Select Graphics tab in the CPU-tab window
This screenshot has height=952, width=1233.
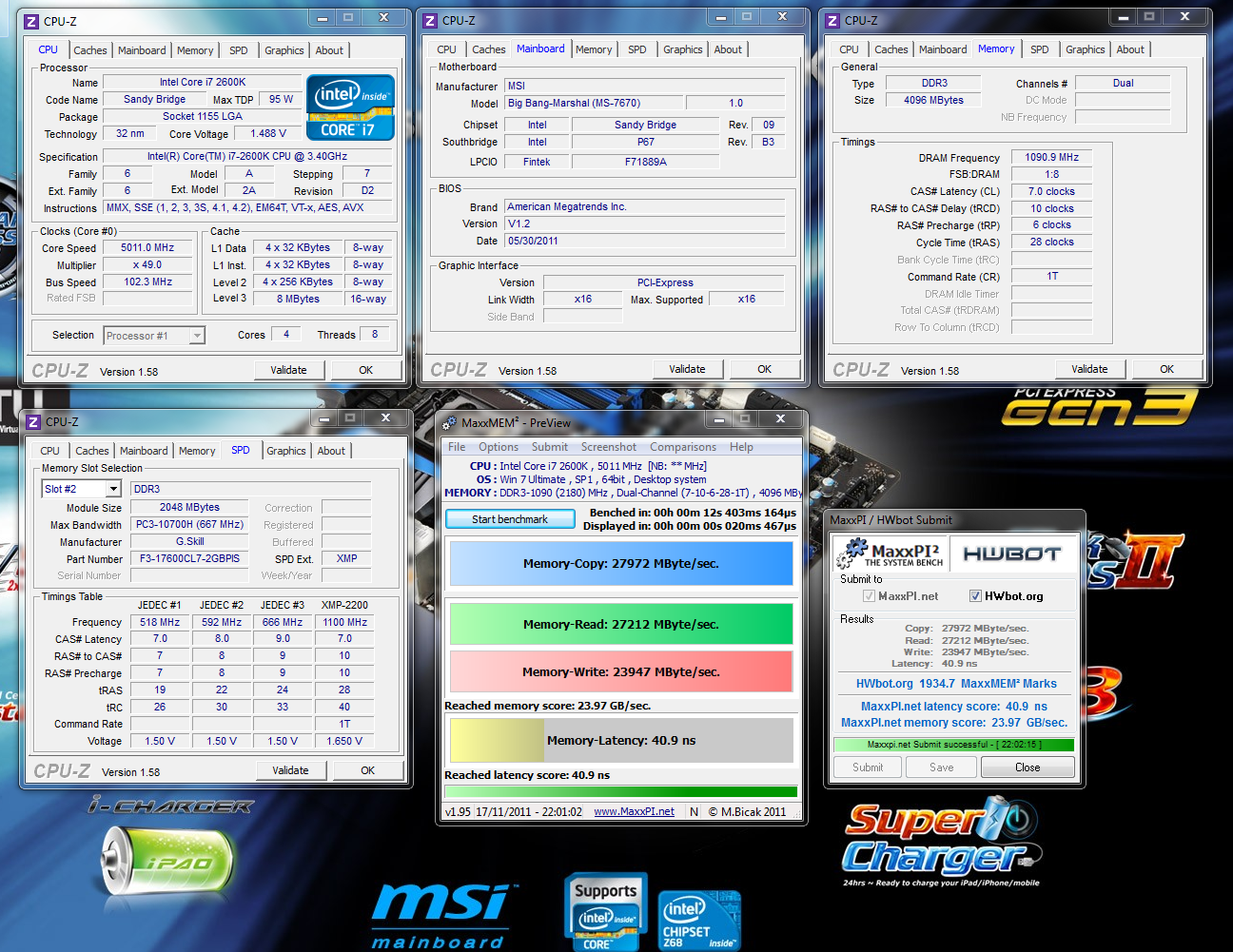pyautogui.click(x=284, y=50)
